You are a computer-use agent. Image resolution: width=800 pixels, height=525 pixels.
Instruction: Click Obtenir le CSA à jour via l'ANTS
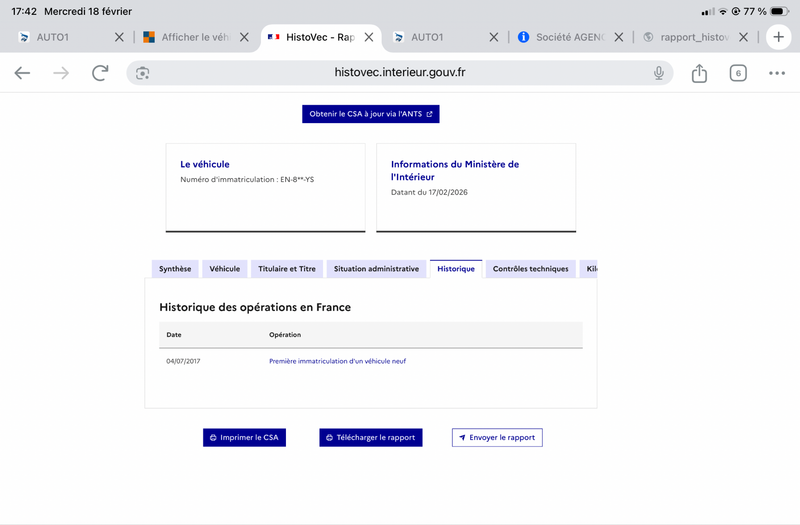[x=370, y=114]
